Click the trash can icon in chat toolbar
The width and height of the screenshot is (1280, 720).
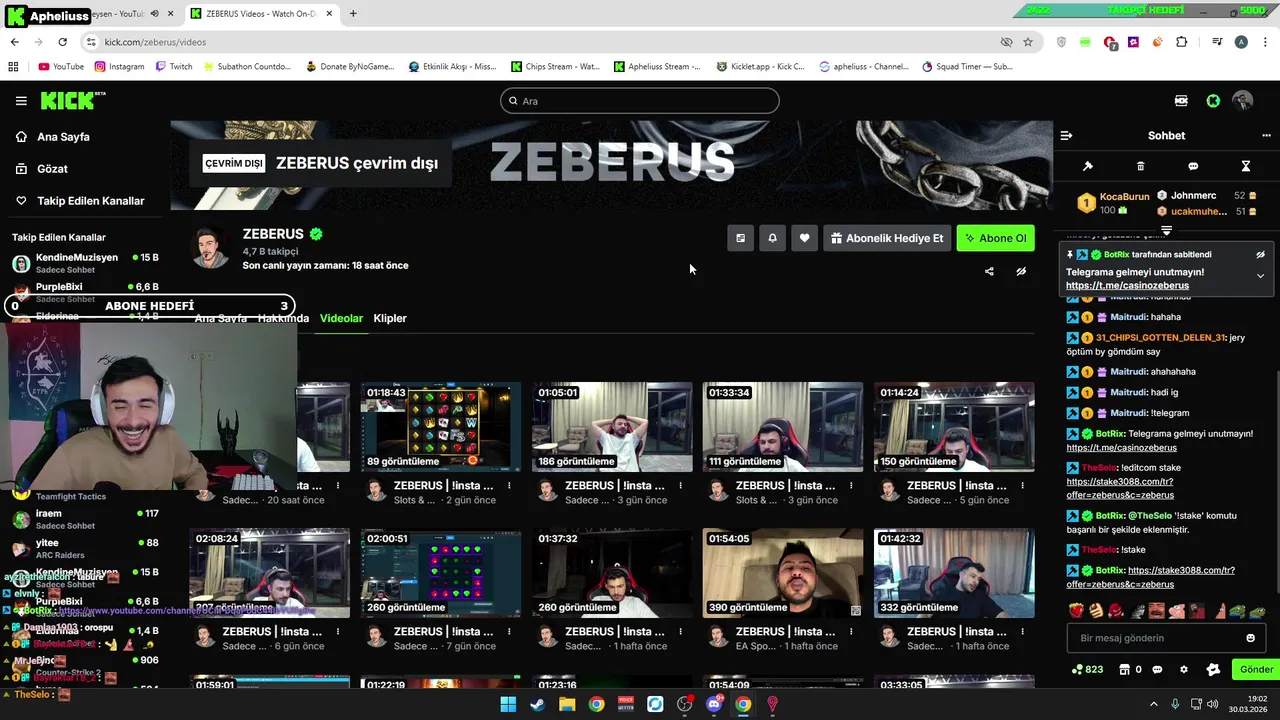[1140, 166]
